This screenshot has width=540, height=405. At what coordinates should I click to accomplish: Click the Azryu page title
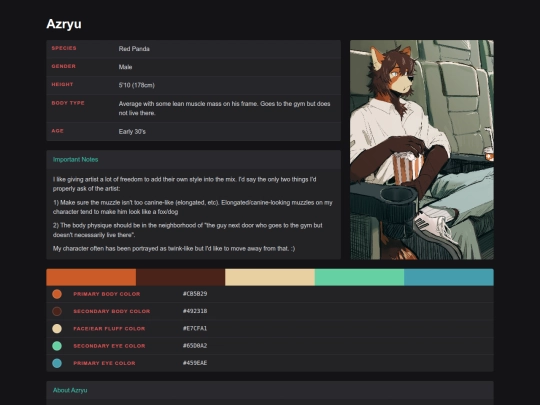pos(64,24)
